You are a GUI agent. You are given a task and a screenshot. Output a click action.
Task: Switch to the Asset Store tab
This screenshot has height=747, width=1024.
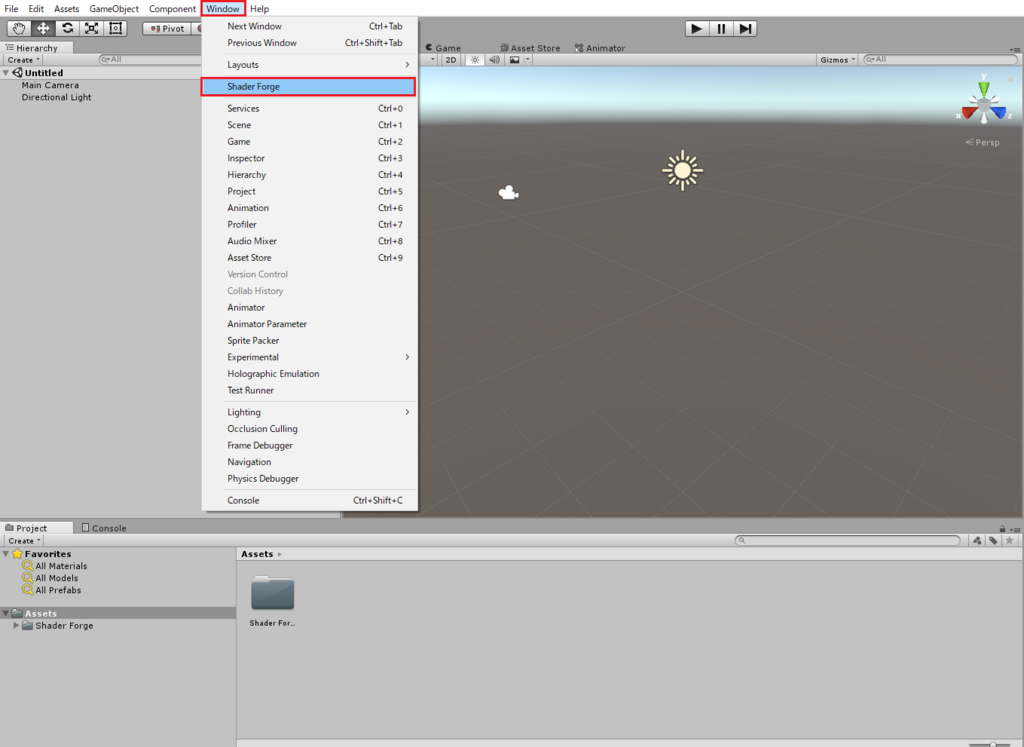(x=530, y=48)
